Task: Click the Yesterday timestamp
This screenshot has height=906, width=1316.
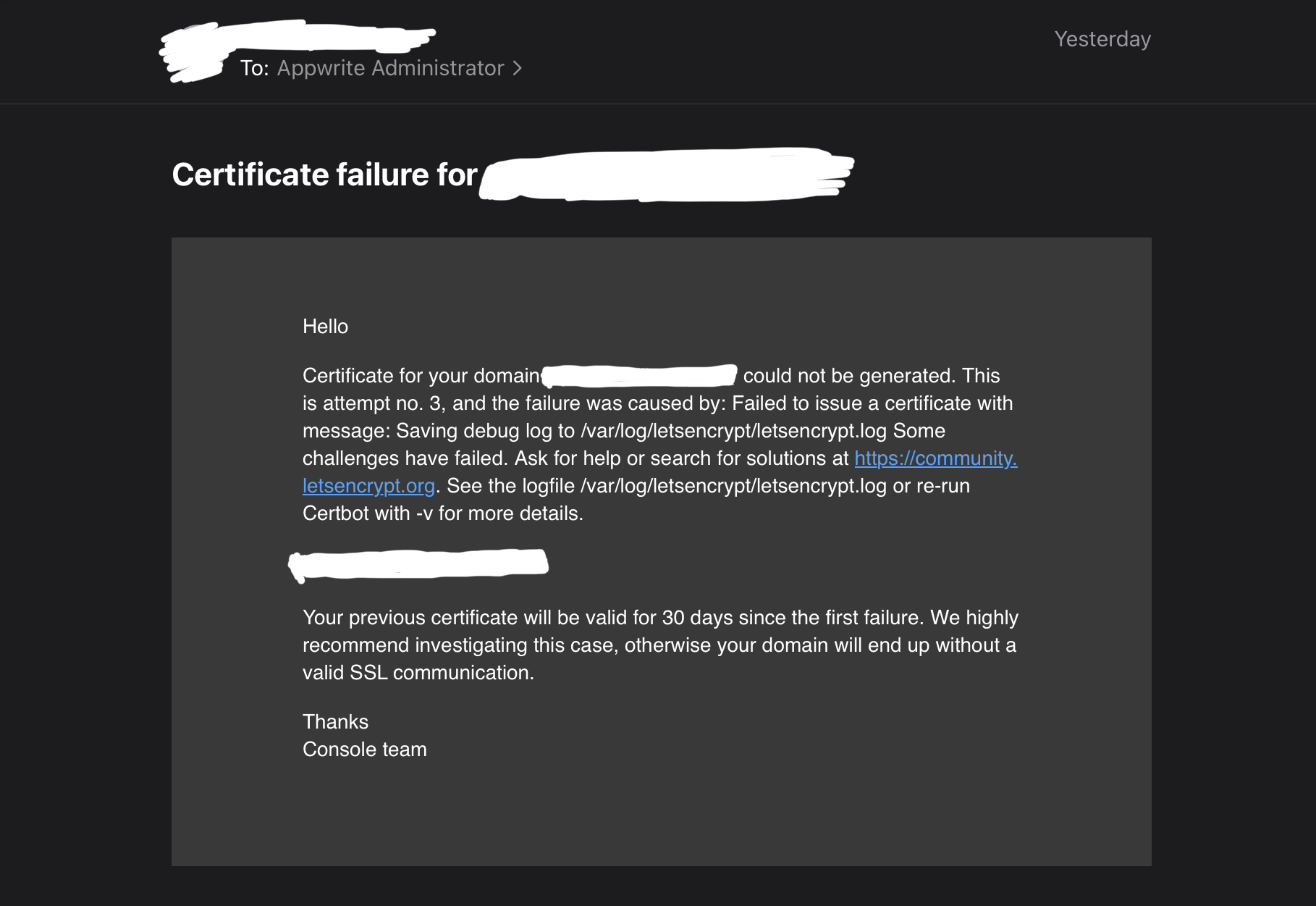Action: coord(1102,39)
